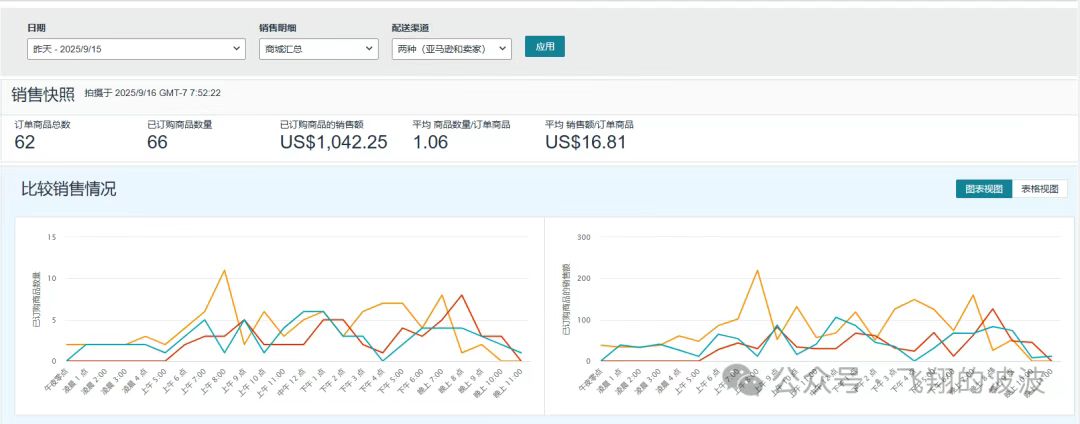1080x424 pixels.
Task: Click the 1.06 average units value
Action: [x=433, y=142]
